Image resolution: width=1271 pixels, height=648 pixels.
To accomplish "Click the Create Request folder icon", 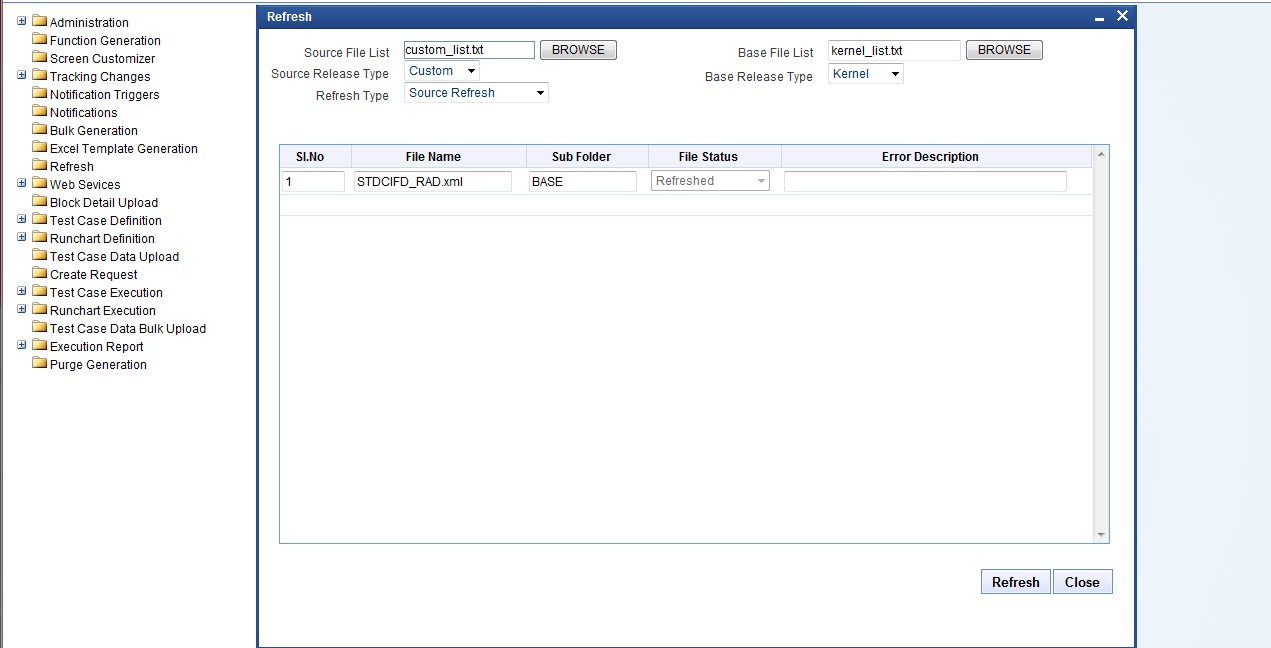I will (40, 273).
